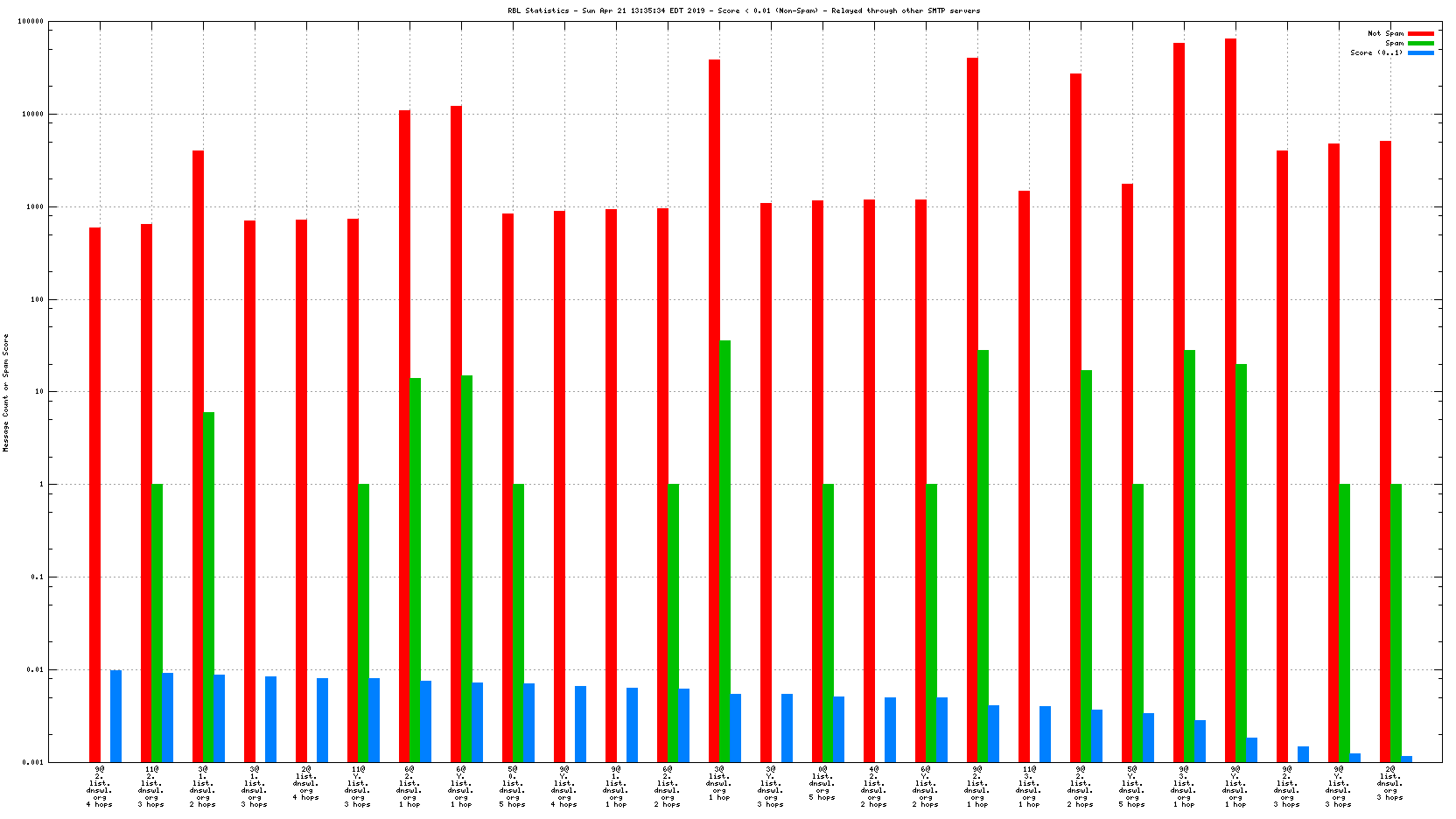The image size is (1456, 819).
Task: Click the RBL Statistics chart title
Action: click(744, 10)
